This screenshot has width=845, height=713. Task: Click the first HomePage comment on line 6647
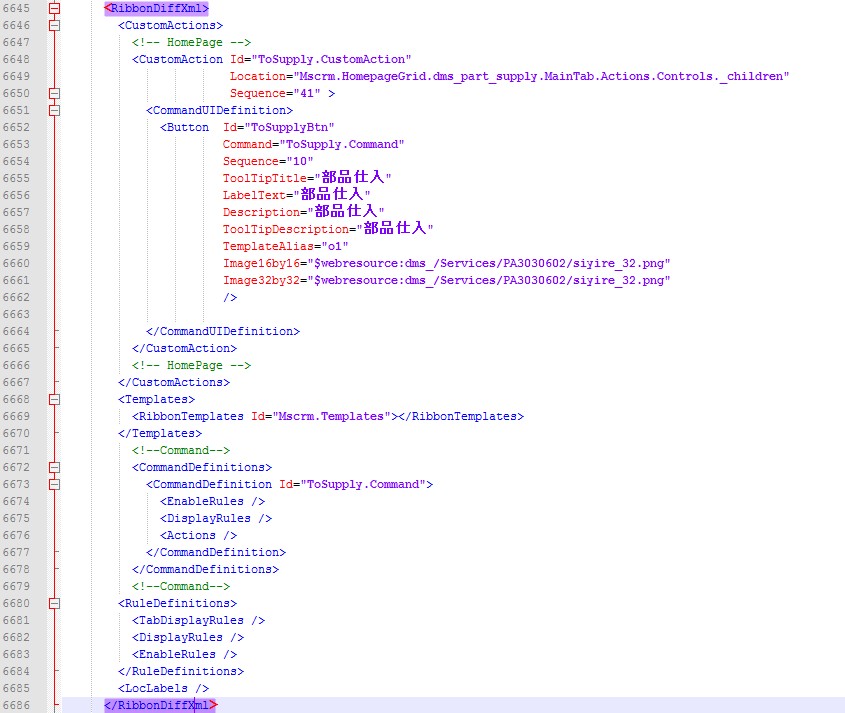point(191,42)
